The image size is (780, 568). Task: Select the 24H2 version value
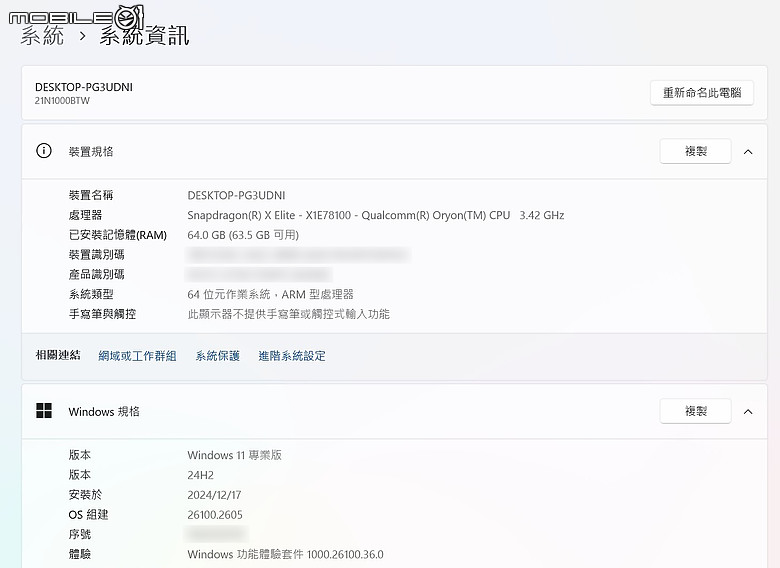coord(200,475)
